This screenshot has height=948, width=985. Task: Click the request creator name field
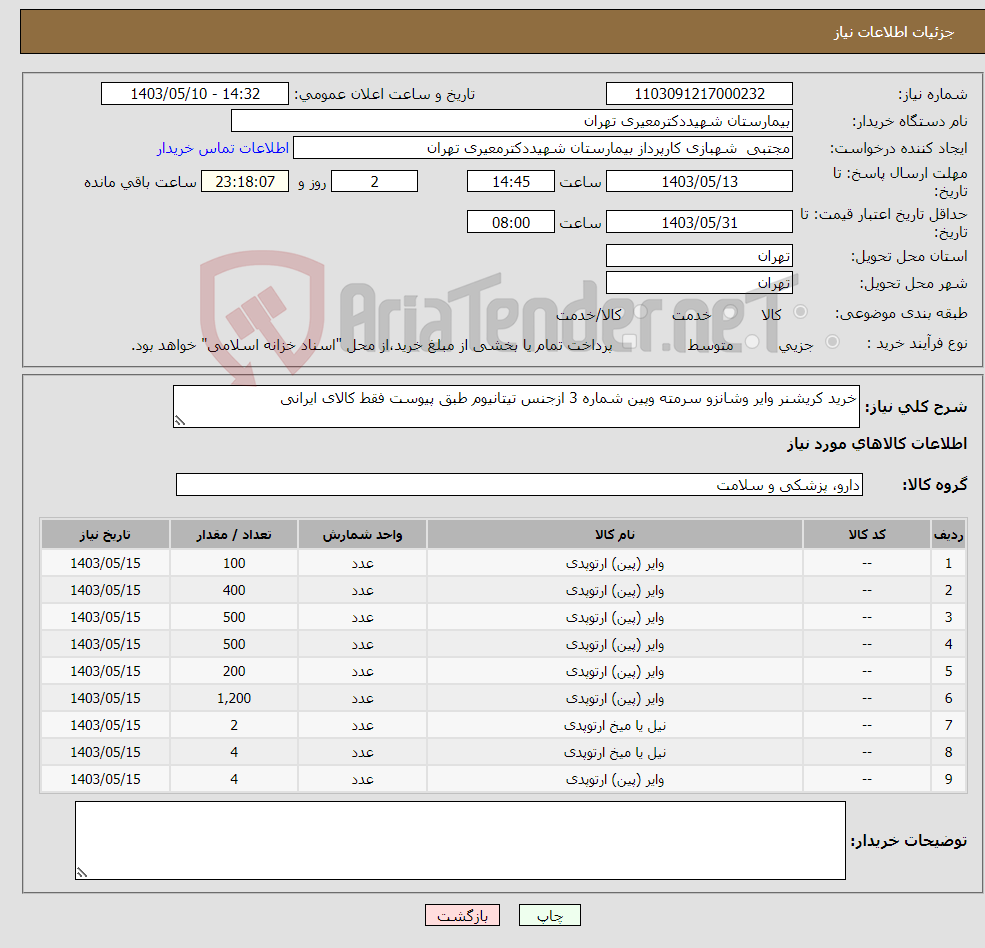pyautogui.click(x=543, y=148)
